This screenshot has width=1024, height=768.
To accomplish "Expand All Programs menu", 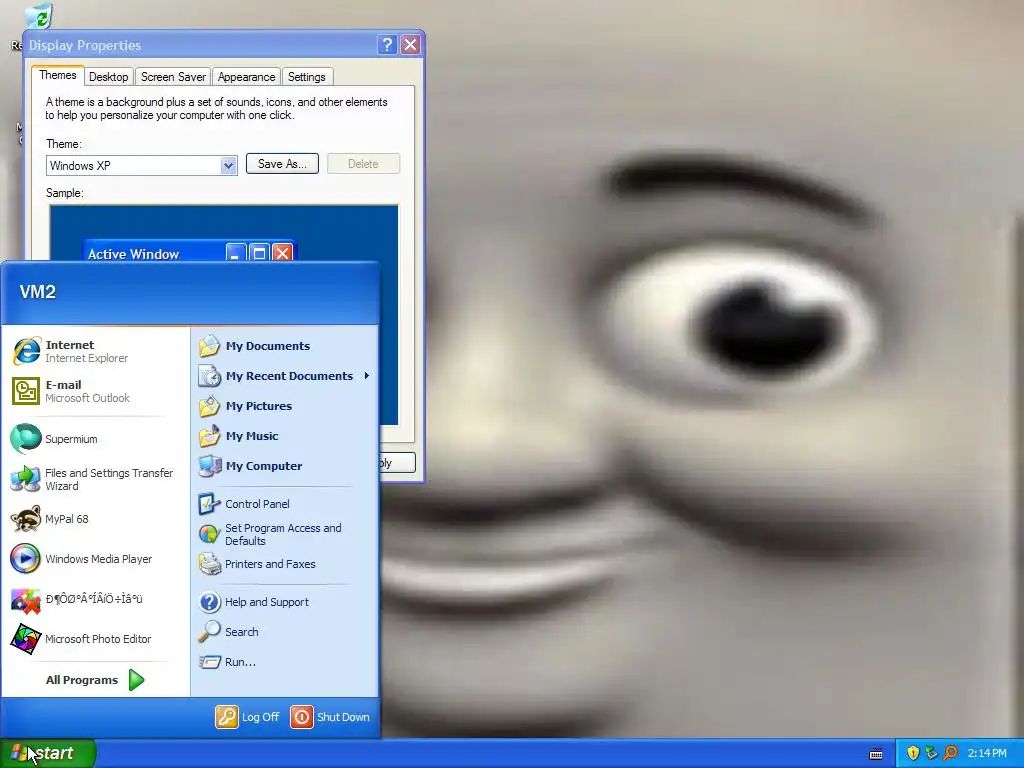I will (x=95, y=680).
